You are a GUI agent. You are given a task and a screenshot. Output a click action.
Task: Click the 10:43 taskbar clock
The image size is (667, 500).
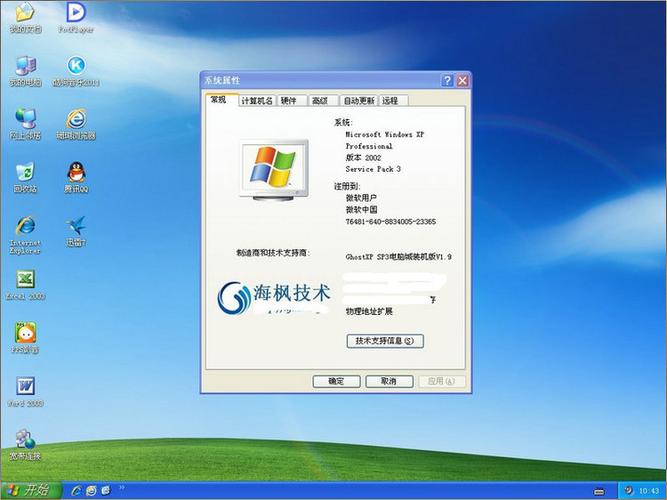(649, 491)
